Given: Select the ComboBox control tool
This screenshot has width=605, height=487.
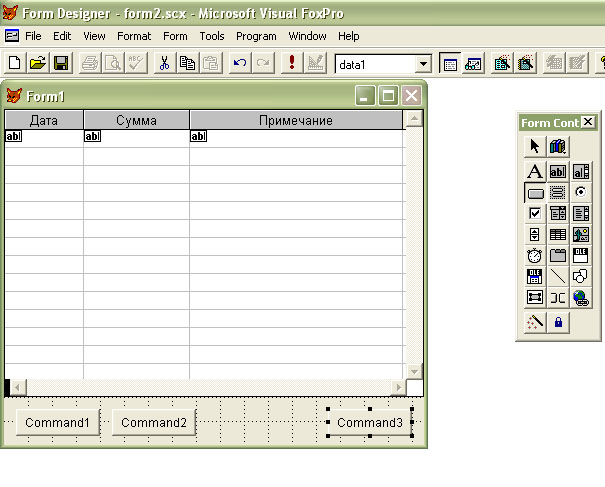Looking at the screenshot, I should click(558, 213).
